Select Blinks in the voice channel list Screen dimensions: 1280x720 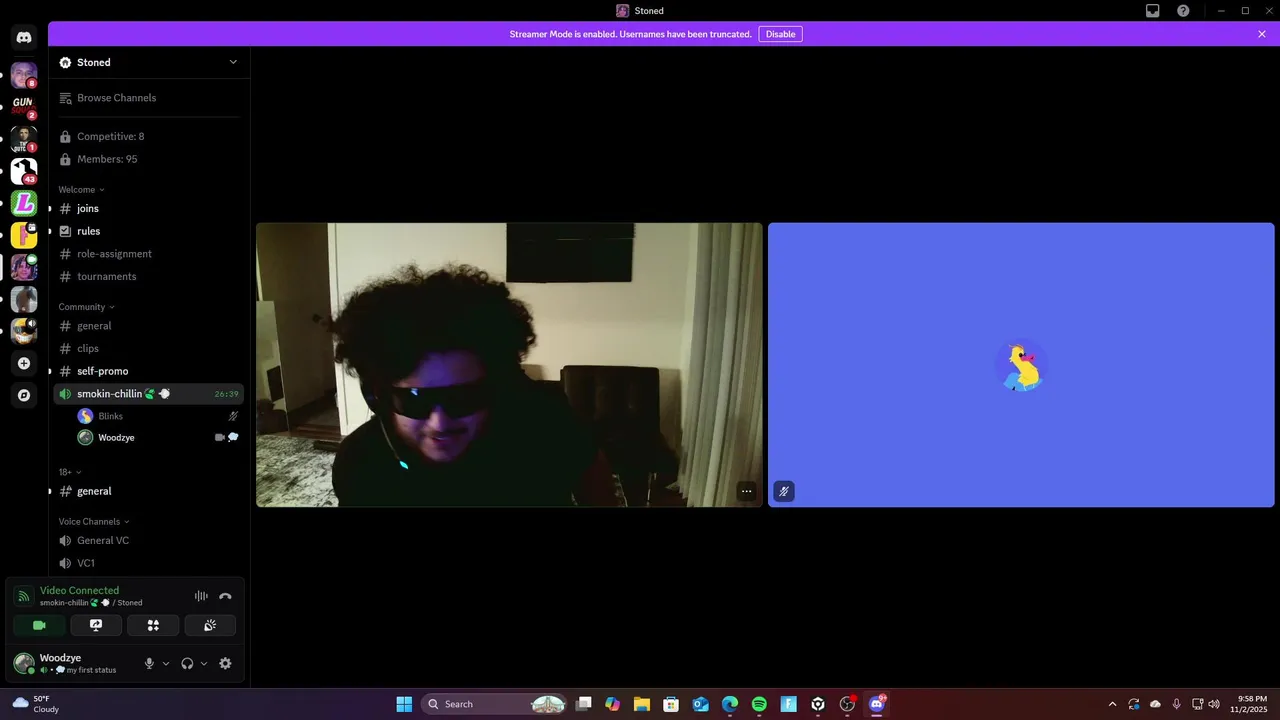(158, 416)
